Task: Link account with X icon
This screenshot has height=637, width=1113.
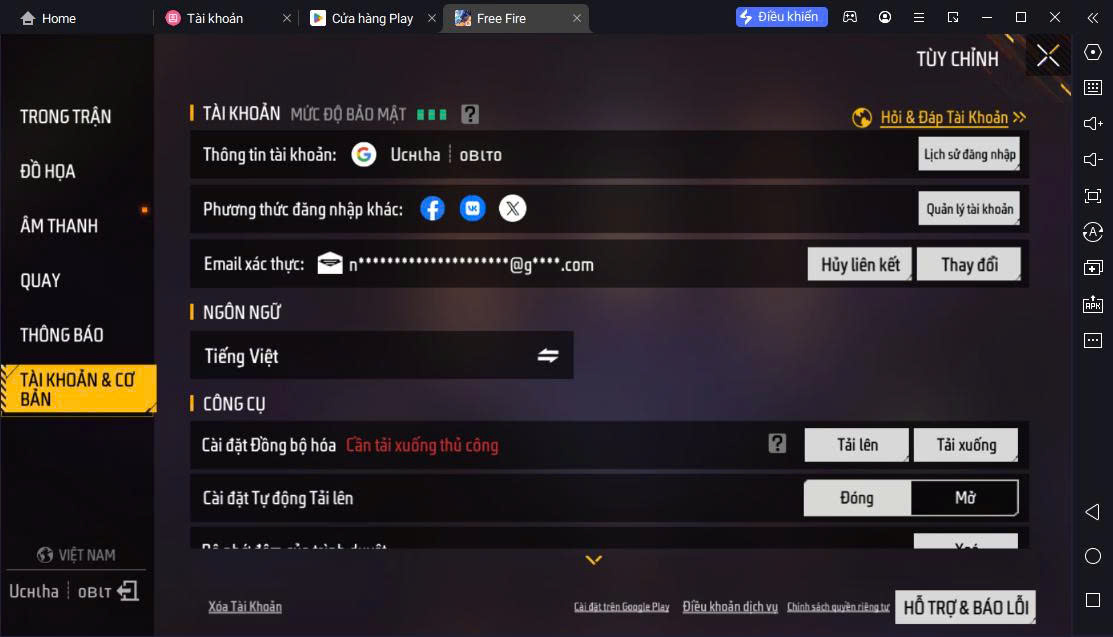Action: [512, 209]
